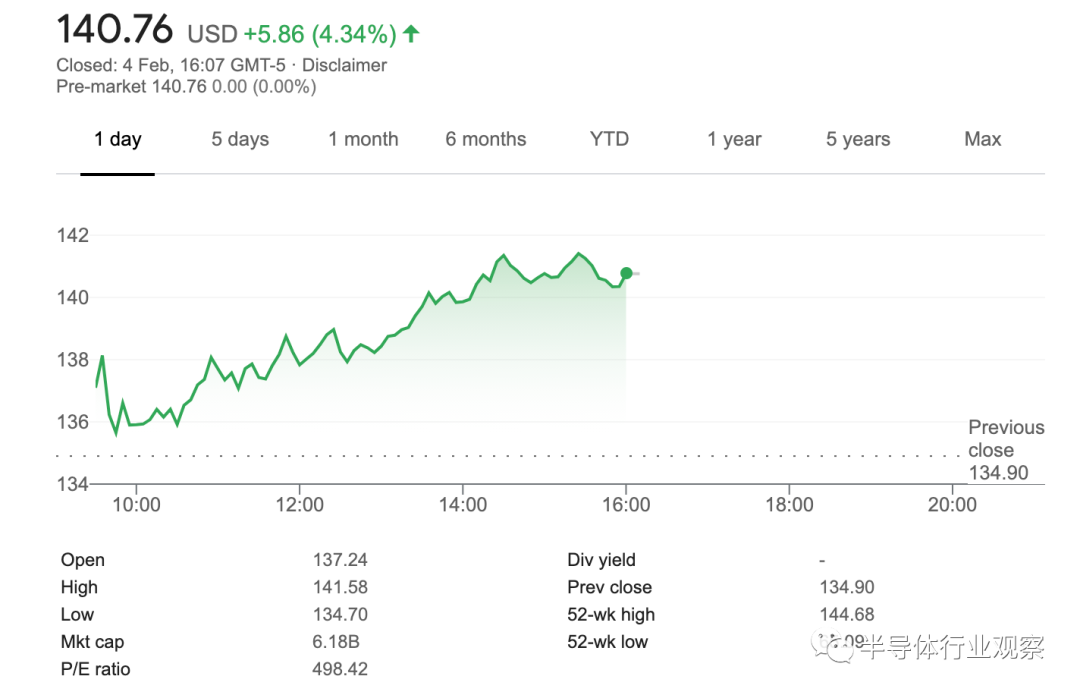Select the 1 day tab
This screenshot has width=1080, height=695.
click(x=117, y=140)
